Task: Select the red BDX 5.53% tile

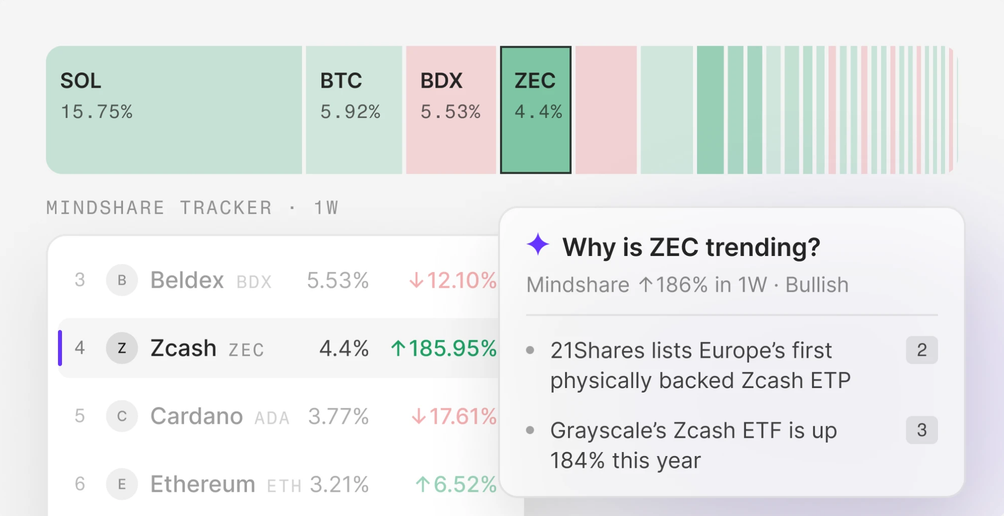Action: coord(451,109)
